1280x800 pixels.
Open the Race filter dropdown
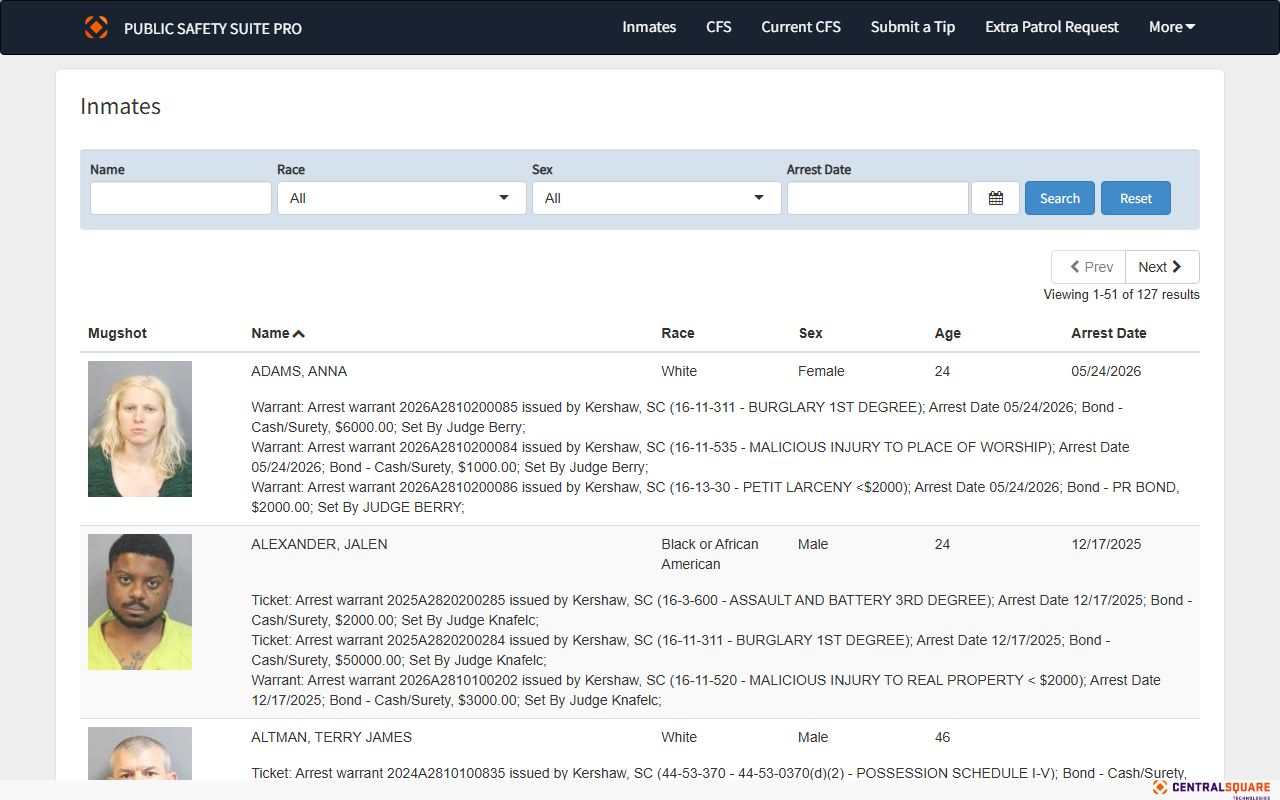(x=402, y=198)
